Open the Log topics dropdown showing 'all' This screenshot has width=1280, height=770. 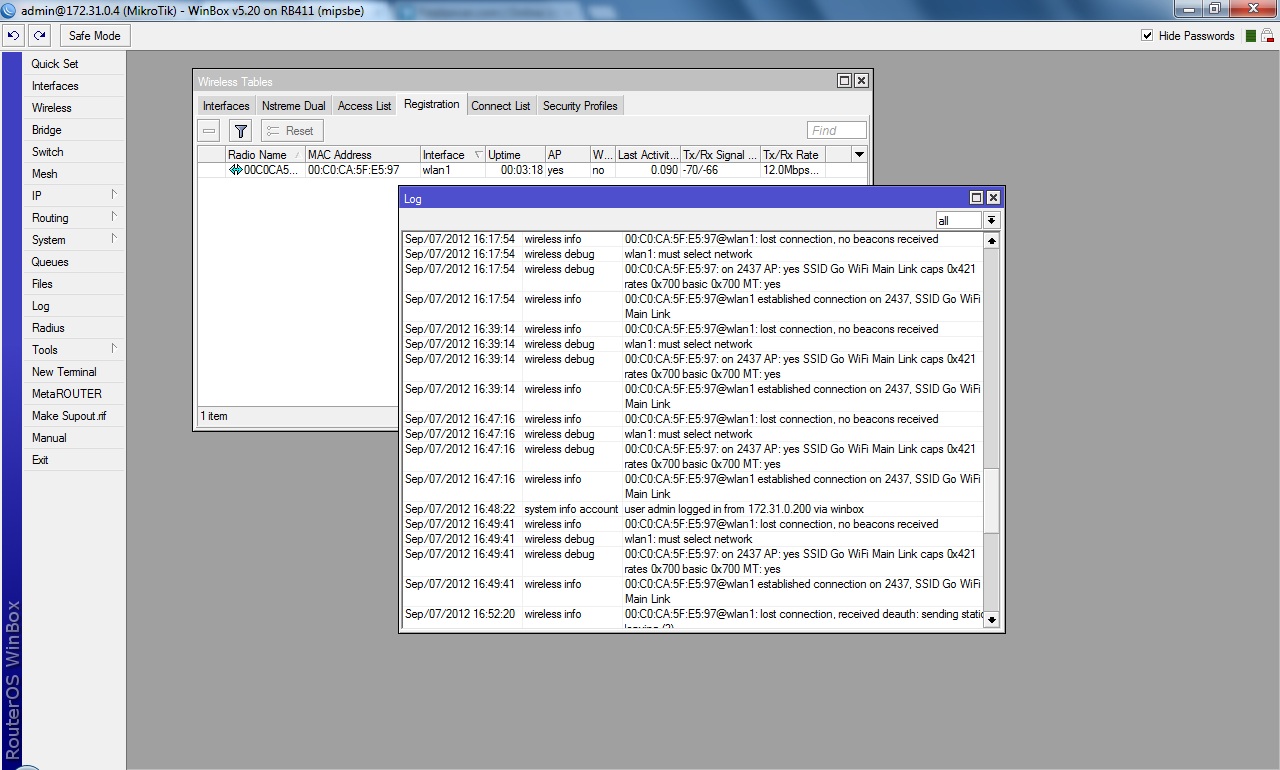[991, 220]
